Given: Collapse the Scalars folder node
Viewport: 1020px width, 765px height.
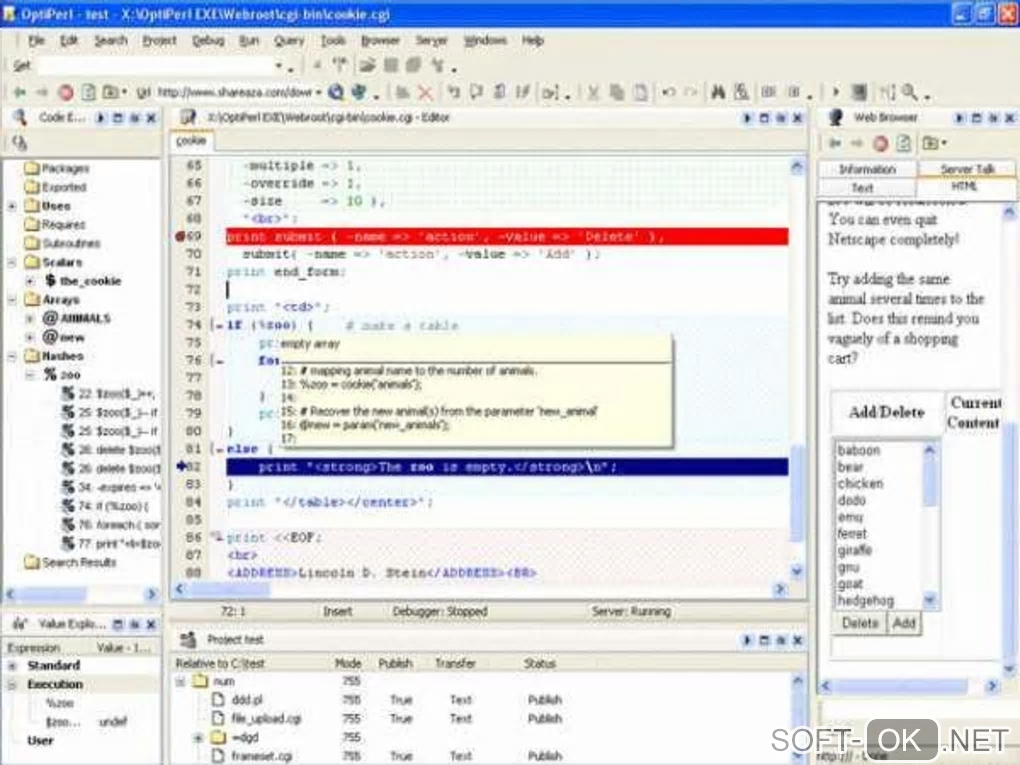Looking at the screenshot, I should point(12,262).
